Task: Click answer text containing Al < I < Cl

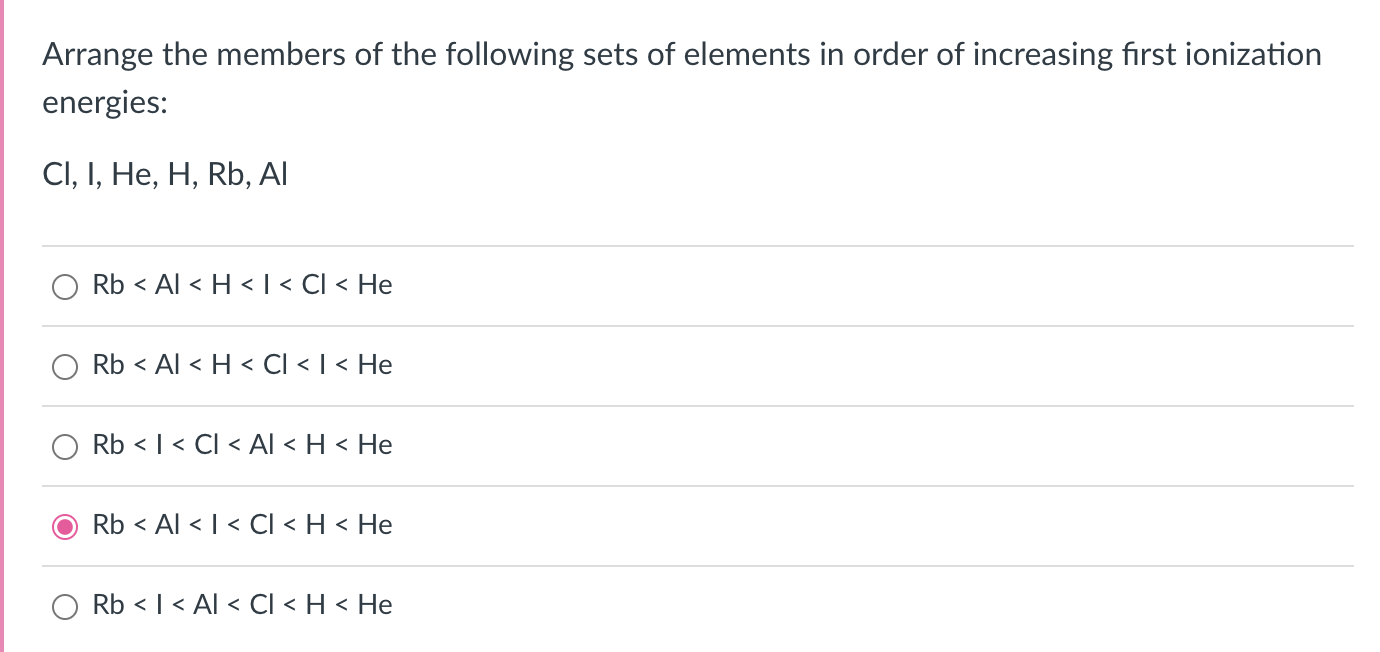Action: click(x=242, y=526)
